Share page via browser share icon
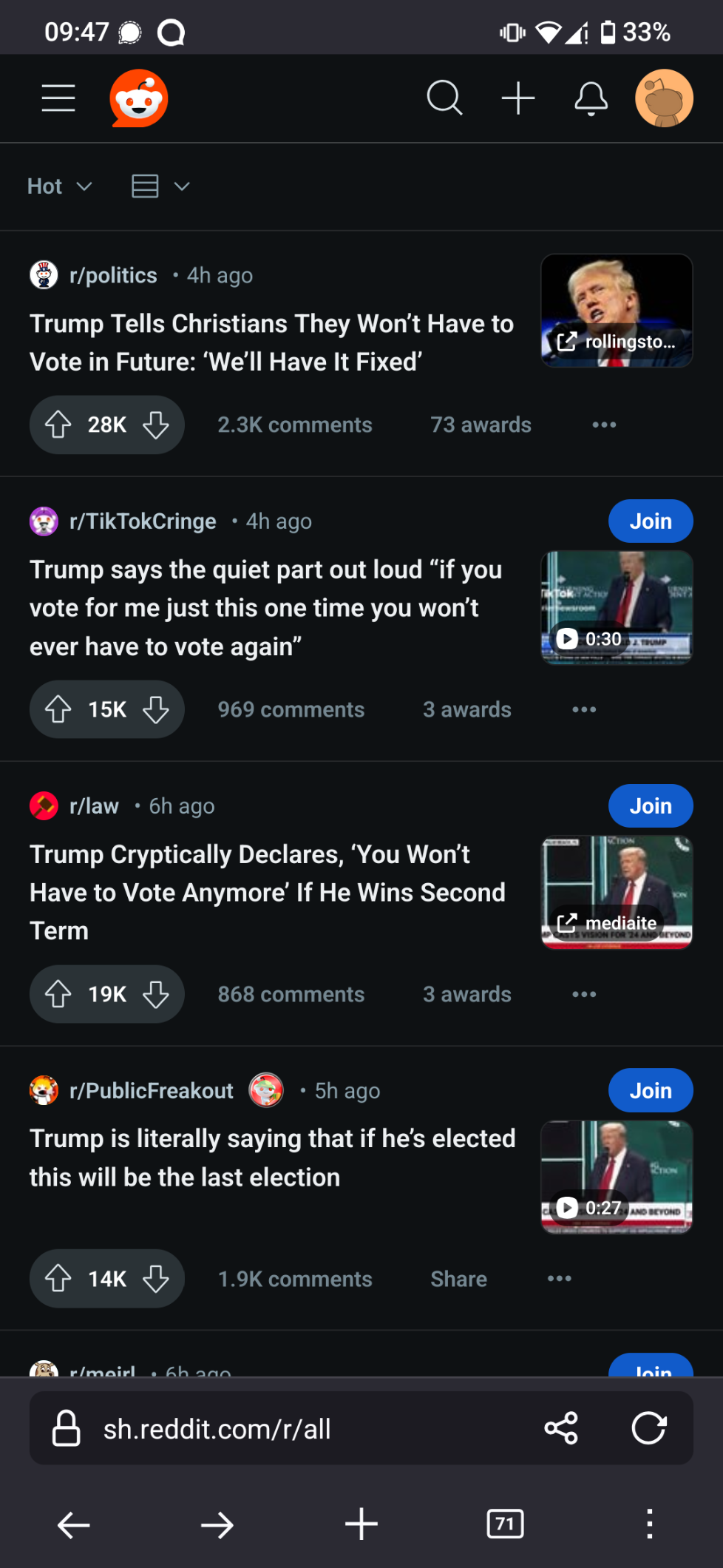 pyautogui.click(x=561, y=1427)
